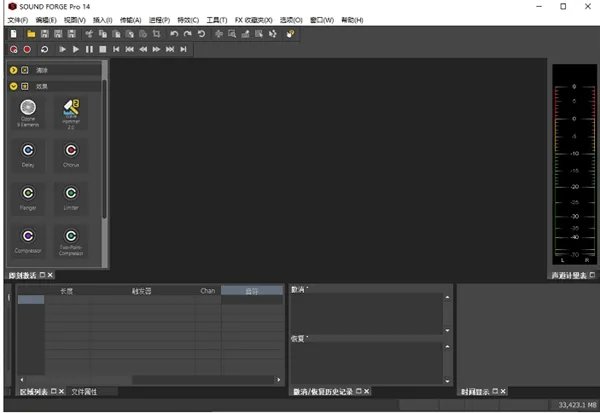Click the Repeat circular arrow icon
This screenshot has width=600, height=413.
pos(201,34)
